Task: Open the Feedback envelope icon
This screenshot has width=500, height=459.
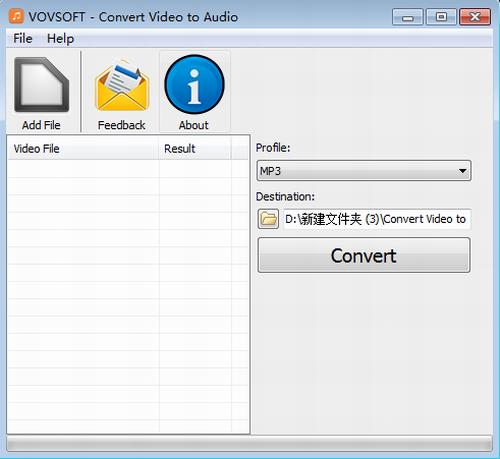Action: click(x=122, y=86)
